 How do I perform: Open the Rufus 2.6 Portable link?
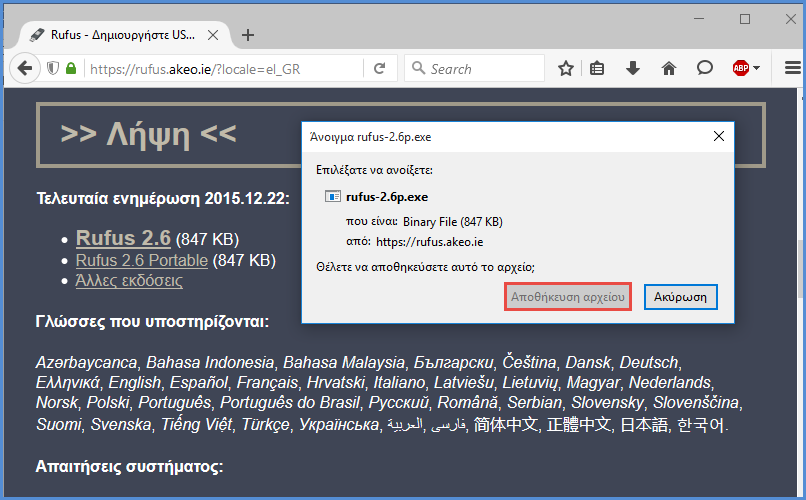(x=142, y=261)
